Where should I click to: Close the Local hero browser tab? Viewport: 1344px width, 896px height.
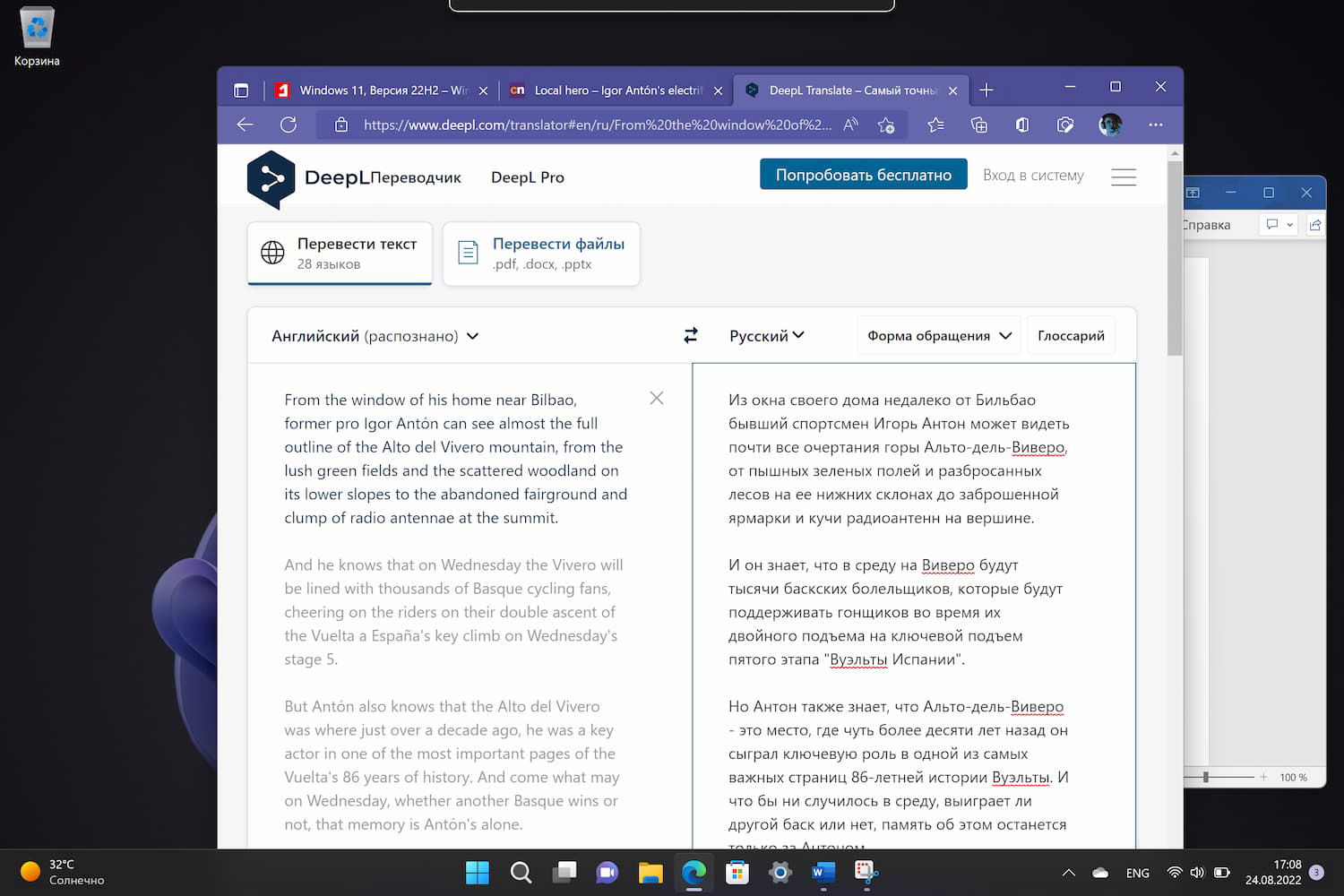tap(718, 90)
